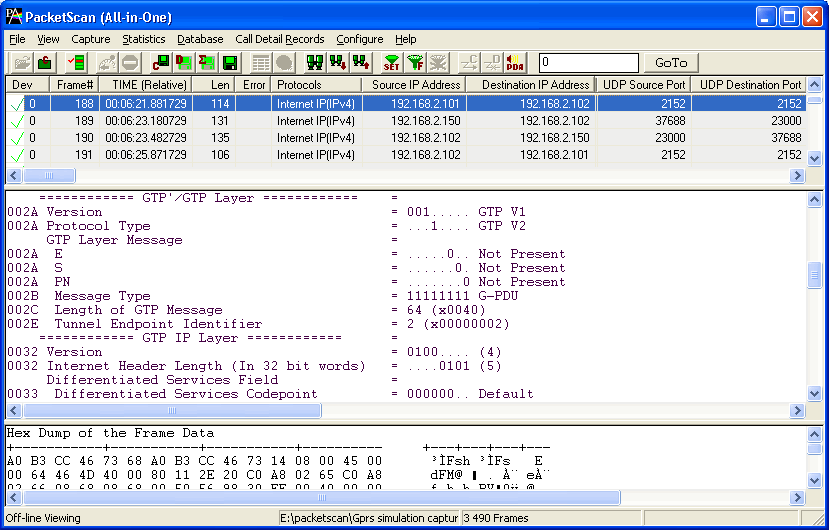
Task: Click the frame list scroll down arrow
Action: 814,158
